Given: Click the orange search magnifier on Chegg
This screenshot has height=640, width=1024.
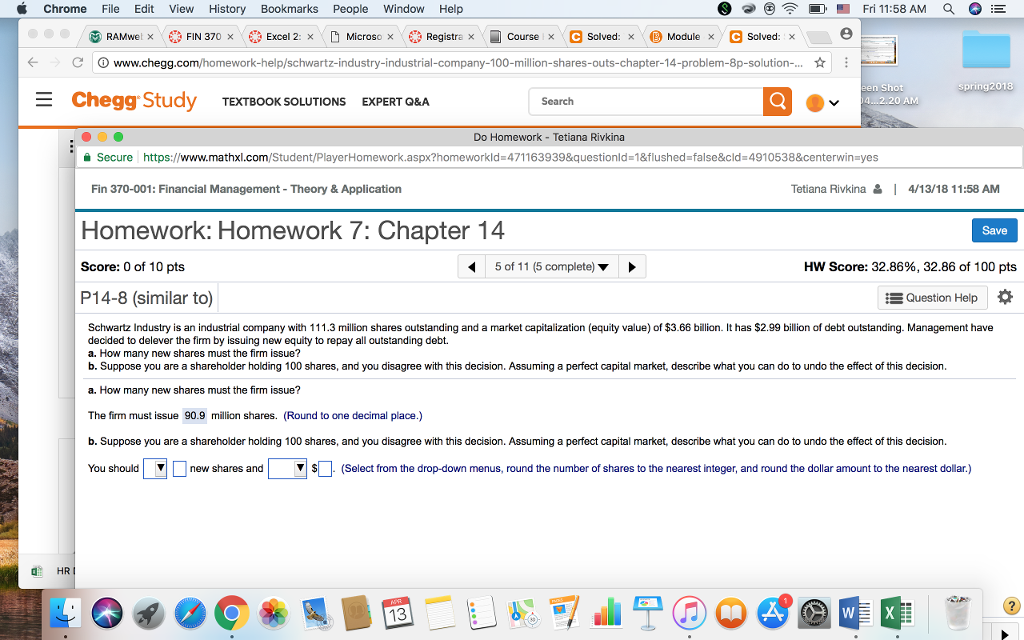Looking at the screenshot, I should [777, 101].
